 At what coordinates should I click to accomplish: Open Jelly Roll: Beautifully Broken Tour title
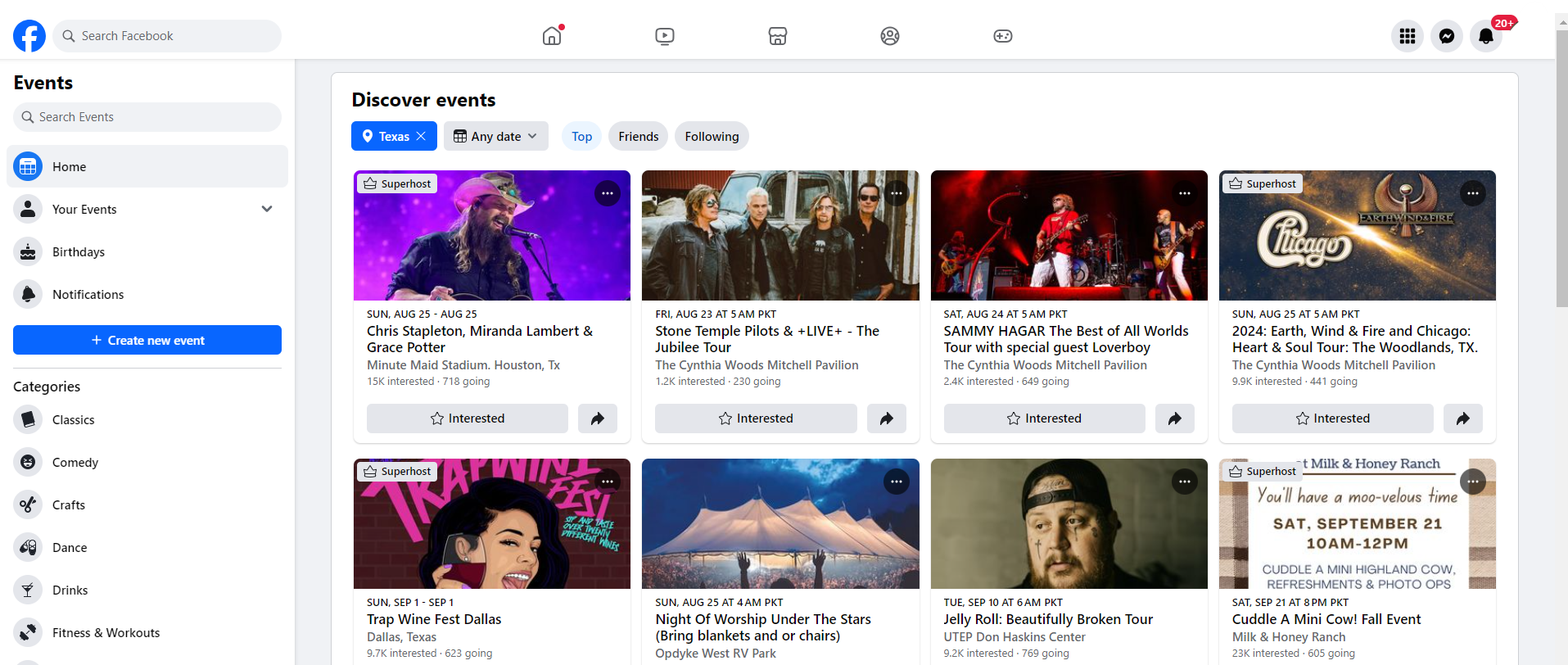pos(1048,619)
